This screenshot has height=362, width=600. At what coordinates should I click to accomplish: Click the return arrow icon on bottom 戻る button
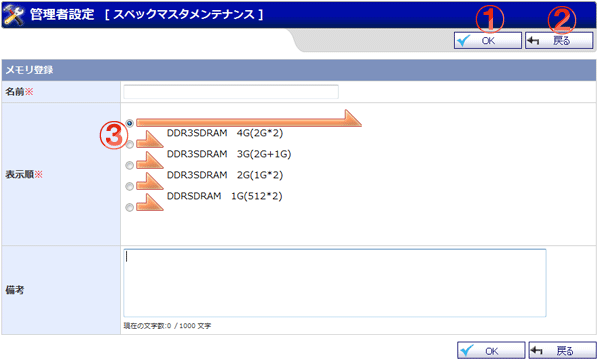point(537,351)
